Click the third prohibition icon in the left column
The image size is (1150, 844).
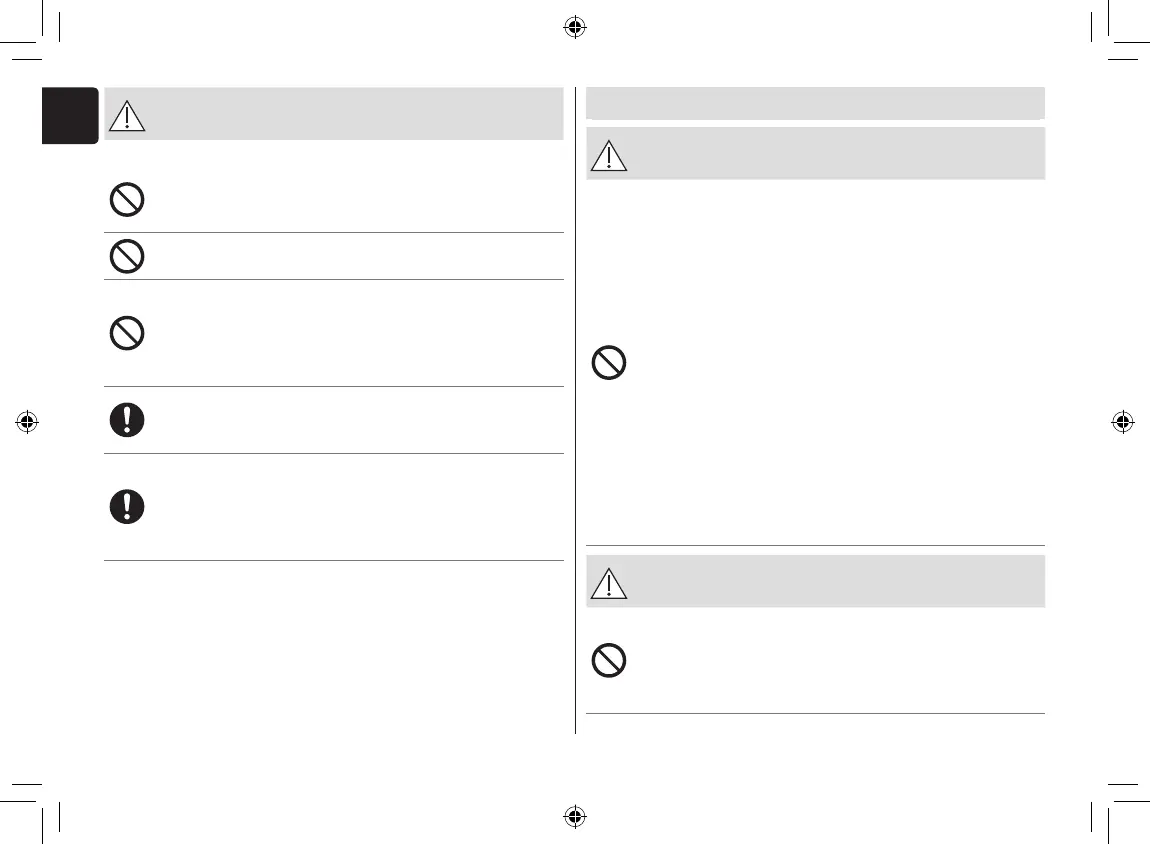[x=126, y=332]
